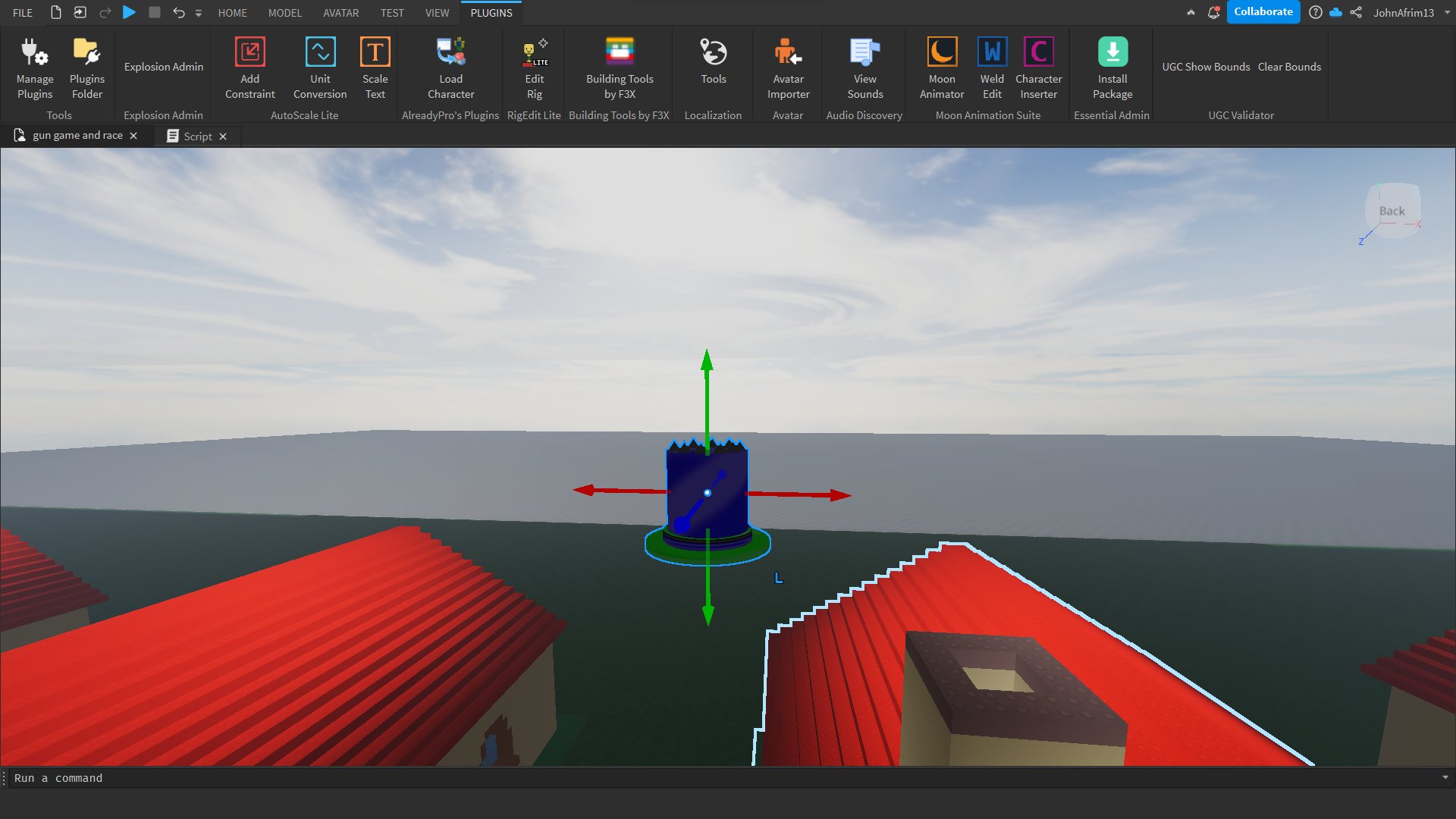The height and width of the screenshot is (819, 1456).
Task: Click the UGC Show Bounds button
Action: point(1206,66)
